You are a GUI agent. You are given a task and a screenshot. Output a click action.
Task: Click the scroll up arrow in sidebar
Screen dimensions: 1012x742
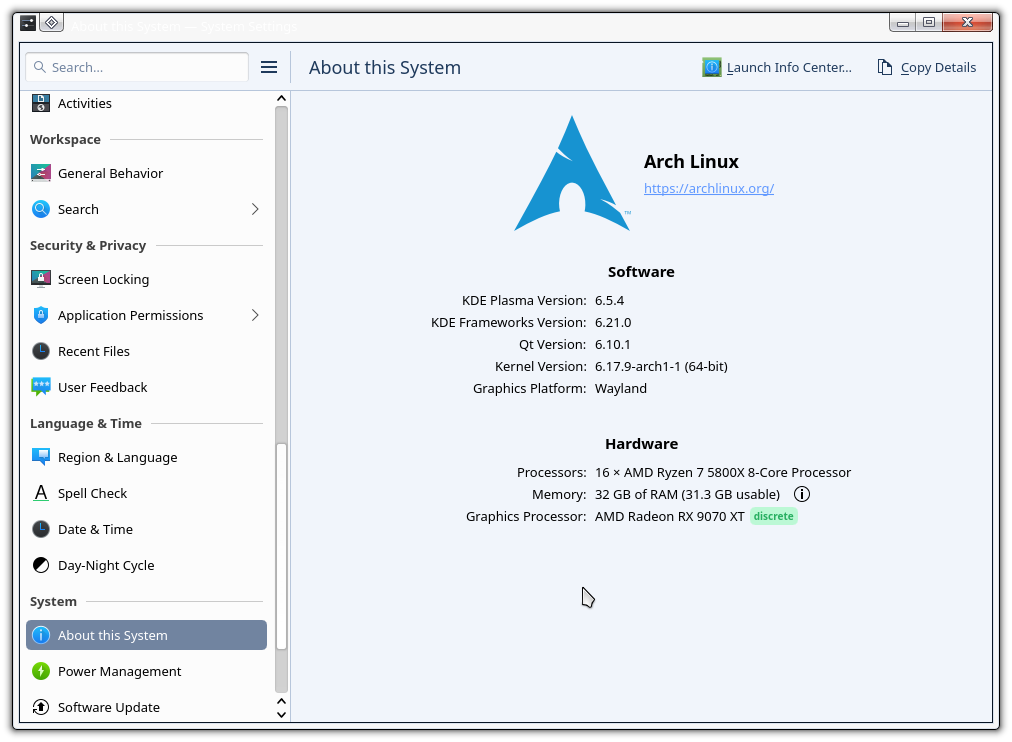(x=281, y=98)
